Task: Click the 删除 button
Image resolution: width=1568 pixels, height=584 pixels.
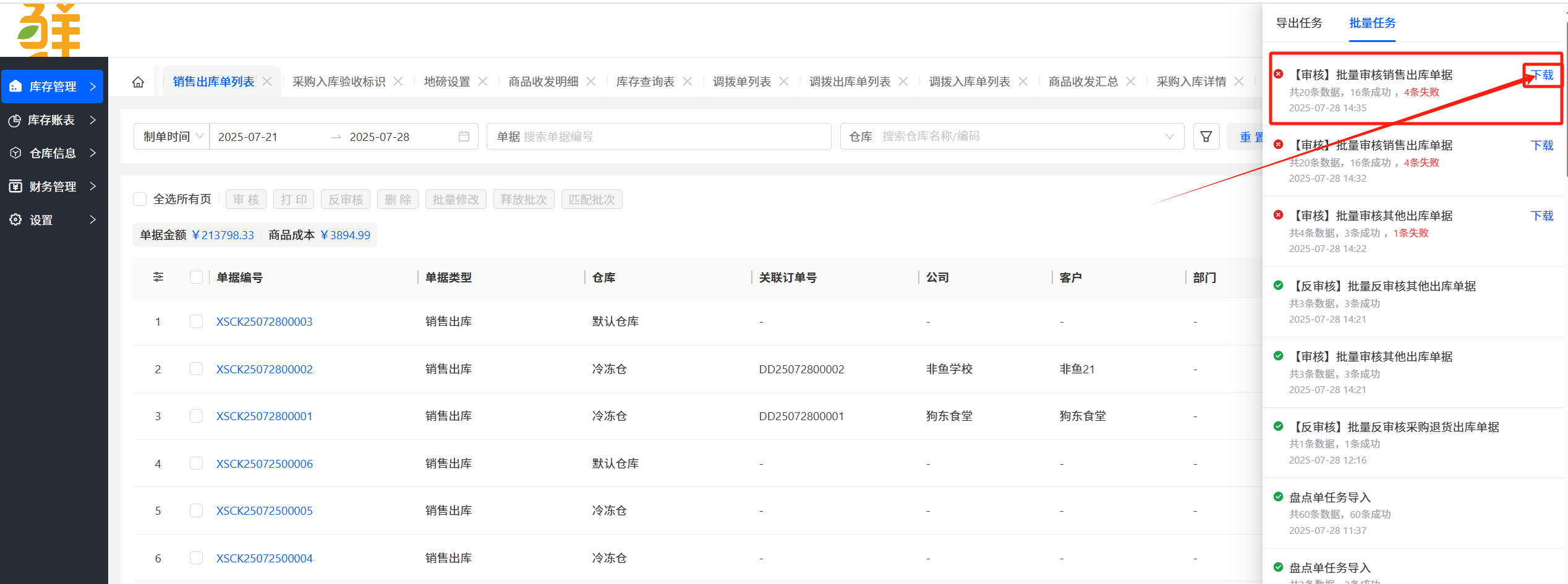Action: click(x=398, y=200)
